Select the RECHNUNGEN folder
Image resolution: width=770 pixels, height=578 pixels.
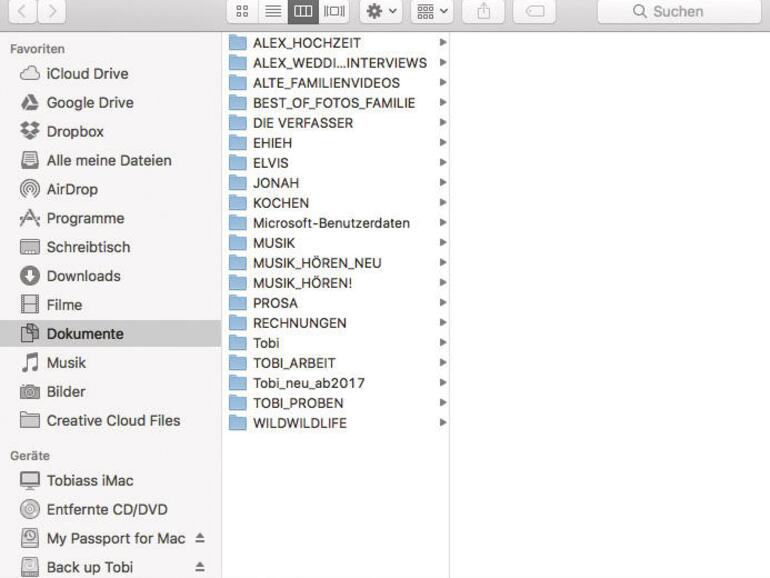click(336, 323)
